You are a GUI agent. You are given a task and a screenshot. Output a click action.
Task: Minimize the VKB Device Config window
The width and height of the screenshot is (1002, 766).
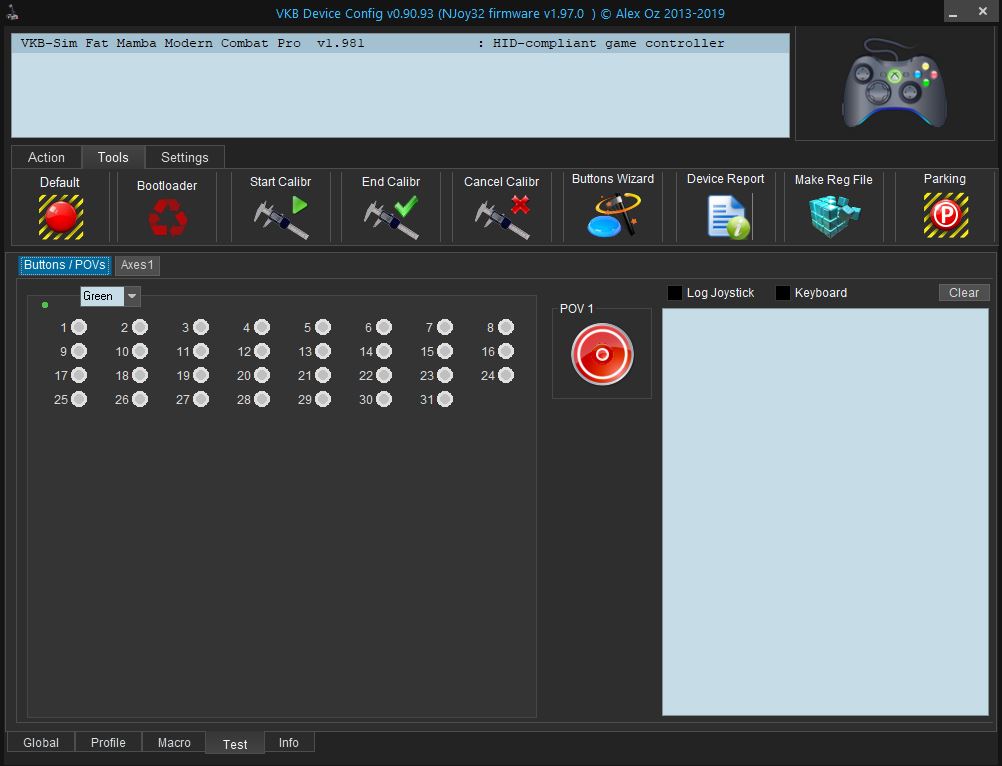953,12
